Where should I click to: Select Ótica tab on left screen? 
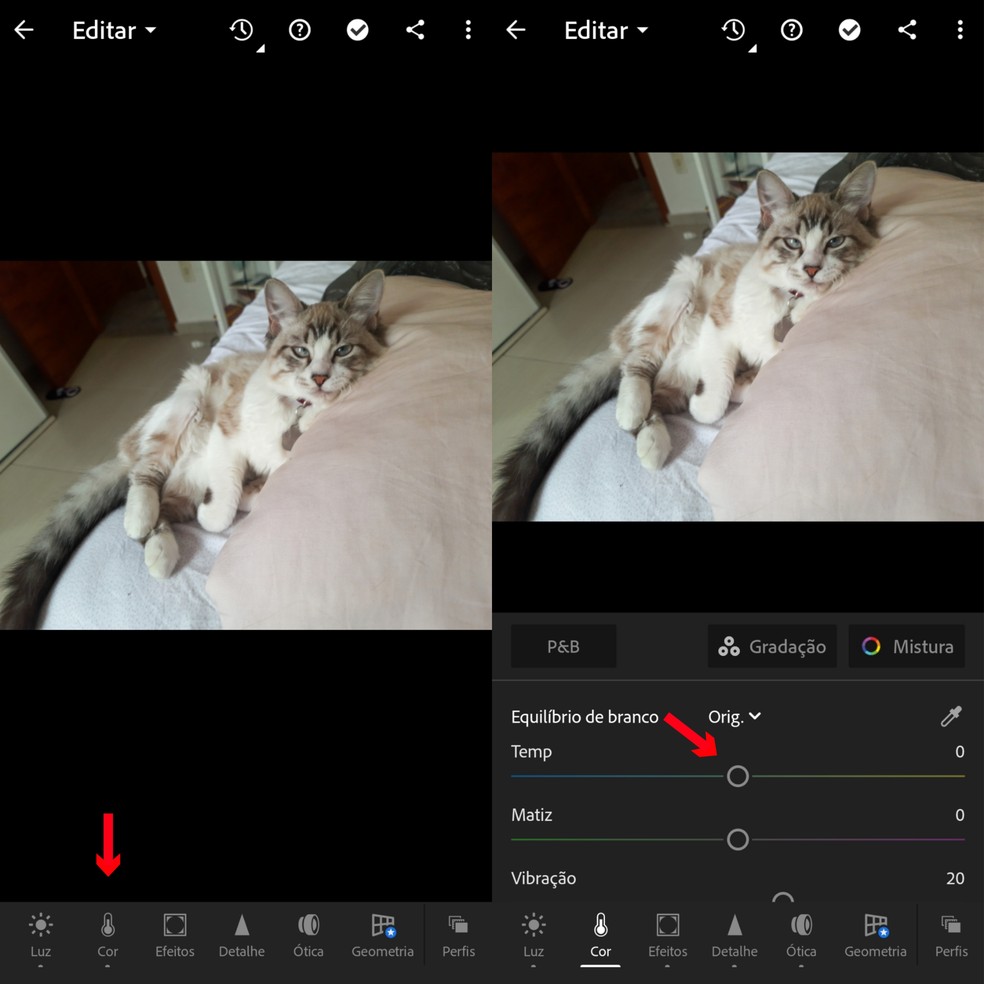pyautogui.click(x=308, y=935)
